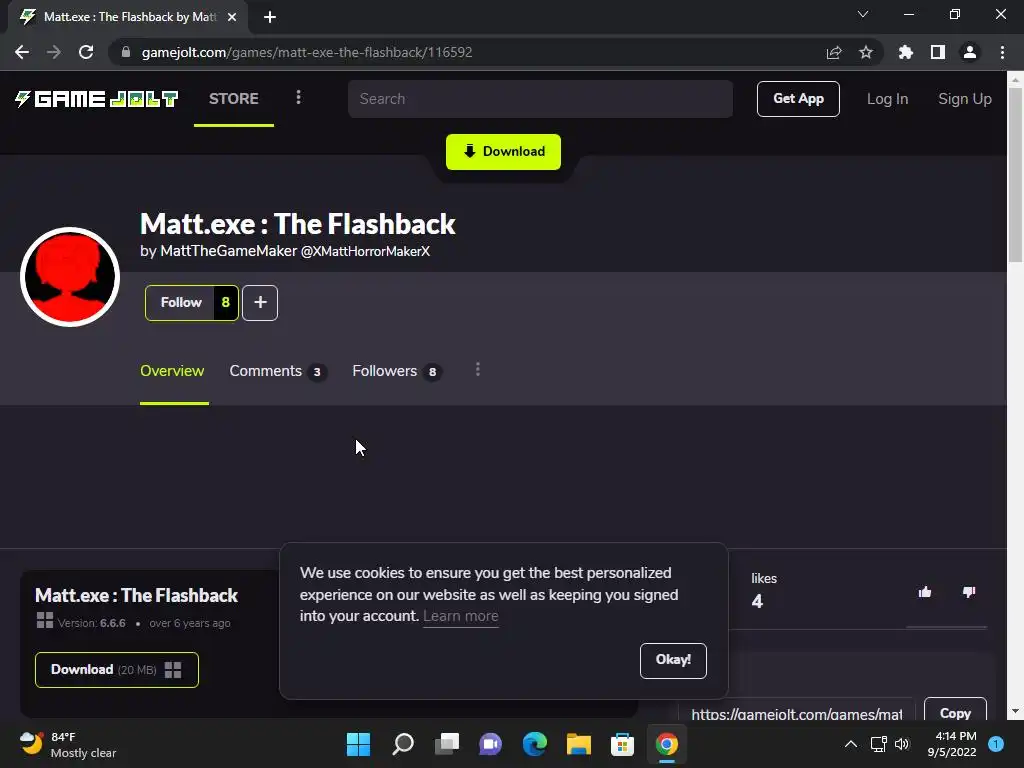Go back in browser history

22,52
